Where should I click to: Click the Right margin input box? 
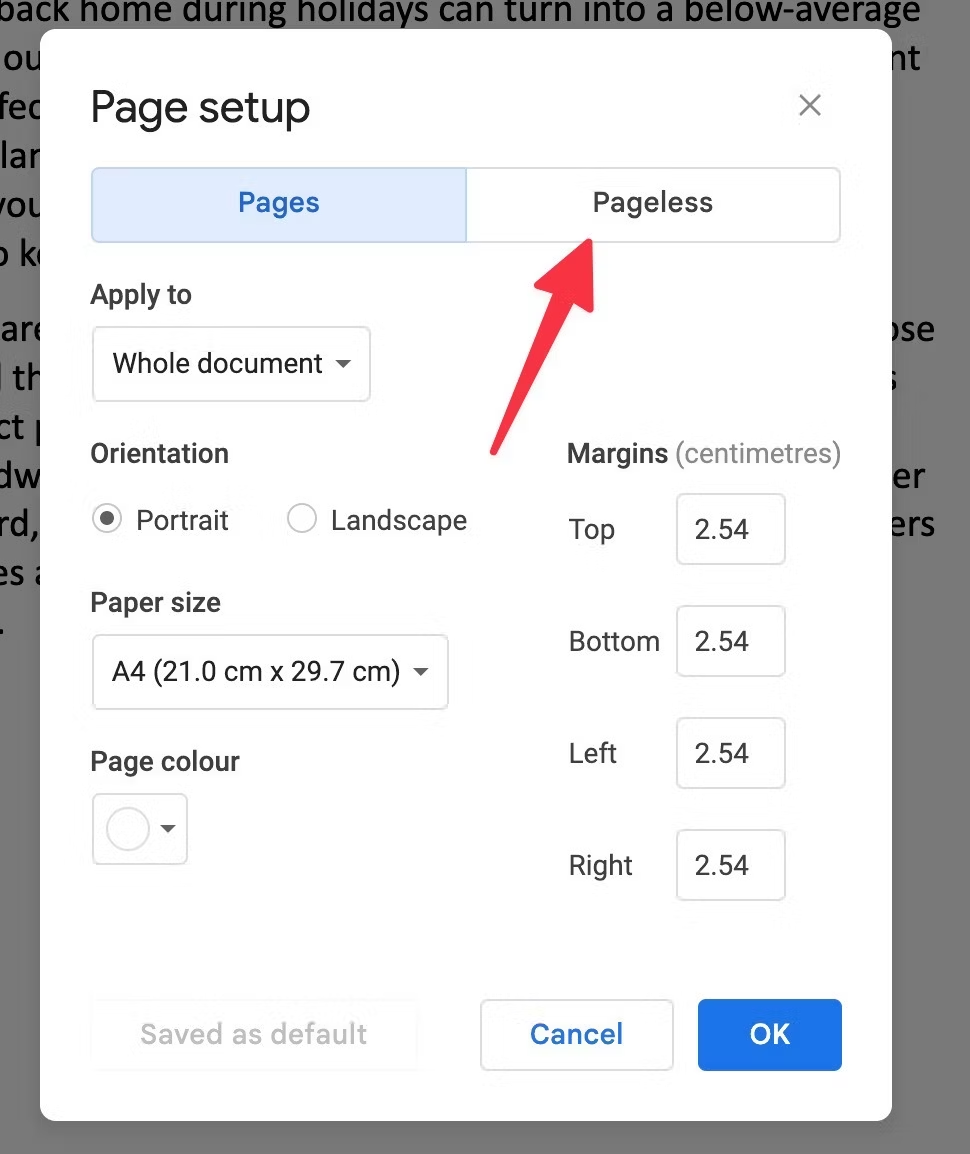[x=730, y=865]
